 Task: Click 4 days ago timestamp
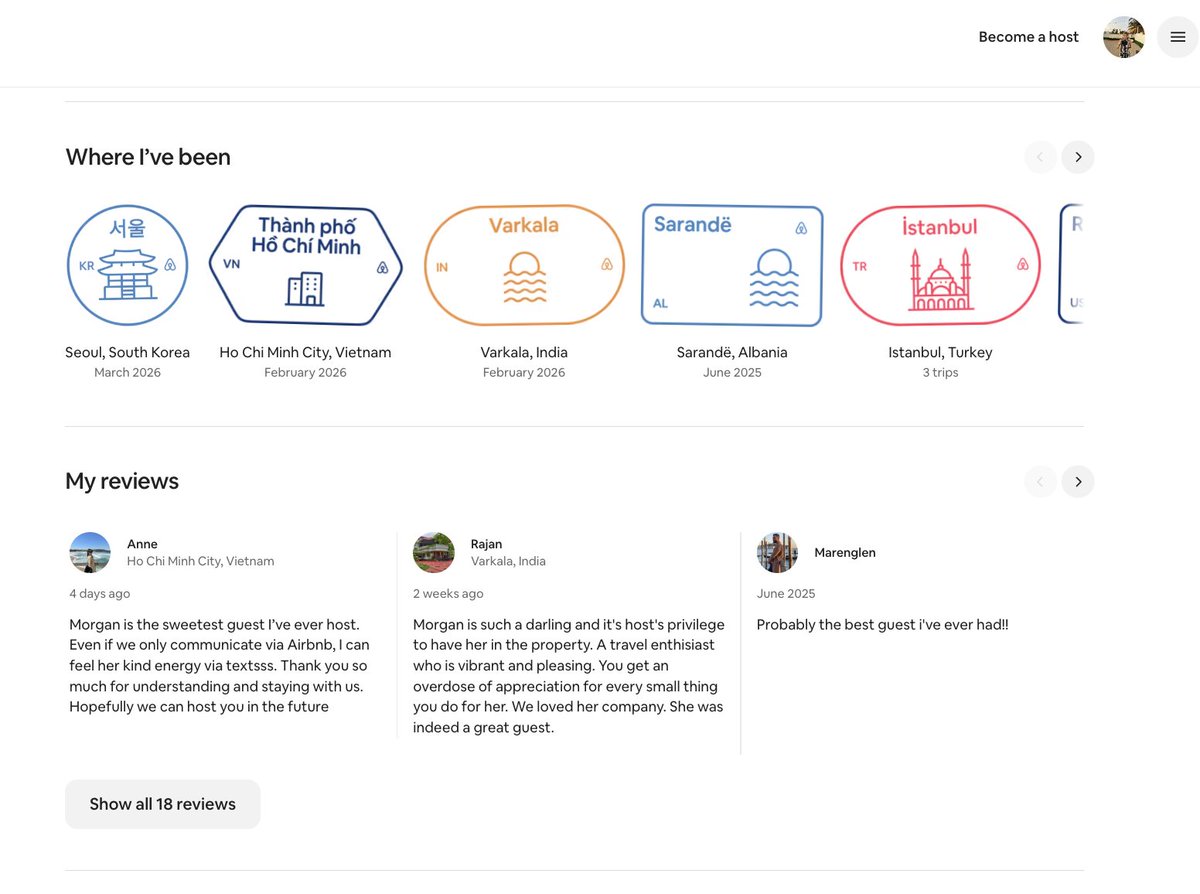click(x=99, y=594)
